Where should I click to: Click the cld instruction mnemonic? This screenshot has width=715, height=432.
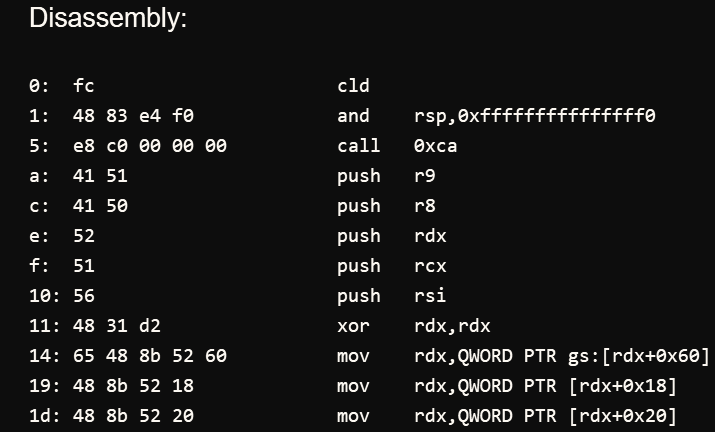point(354,86)
